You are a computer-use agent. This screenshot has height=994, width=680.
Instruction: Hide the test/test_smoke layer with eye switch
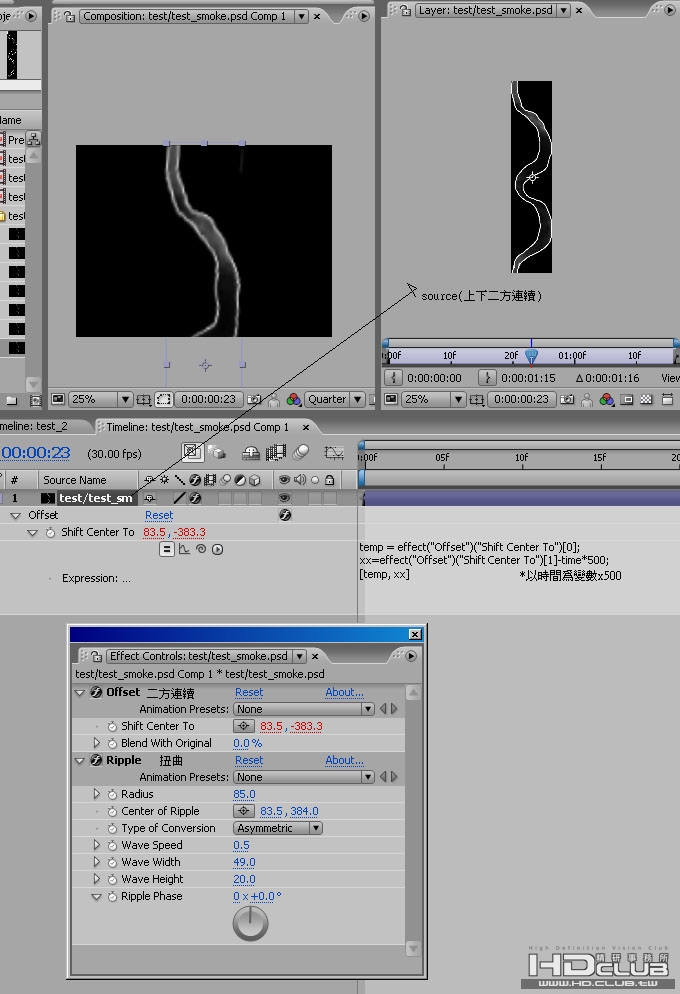pyautogui.click(x=284, y=497)
